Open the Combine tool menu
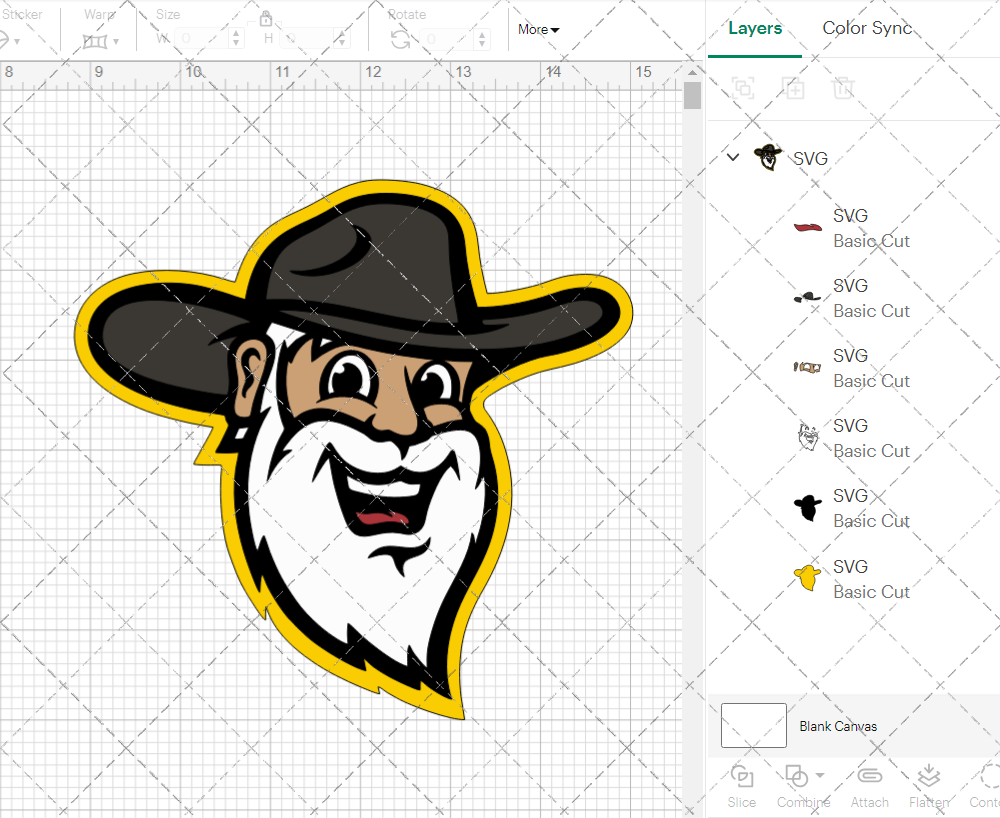This screenshot has height=818, width=1000. pos(803,777)
